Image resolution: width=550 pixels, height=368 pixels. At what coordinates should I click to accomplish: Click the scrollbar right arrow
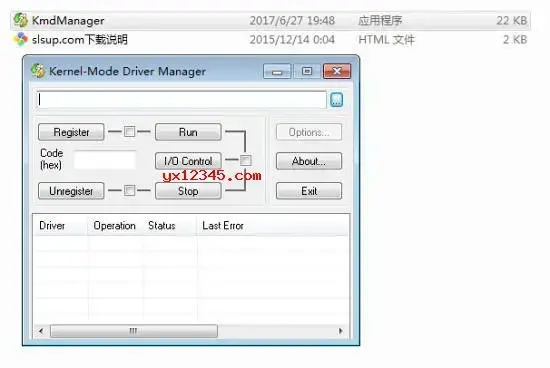[x=340, y=331]
